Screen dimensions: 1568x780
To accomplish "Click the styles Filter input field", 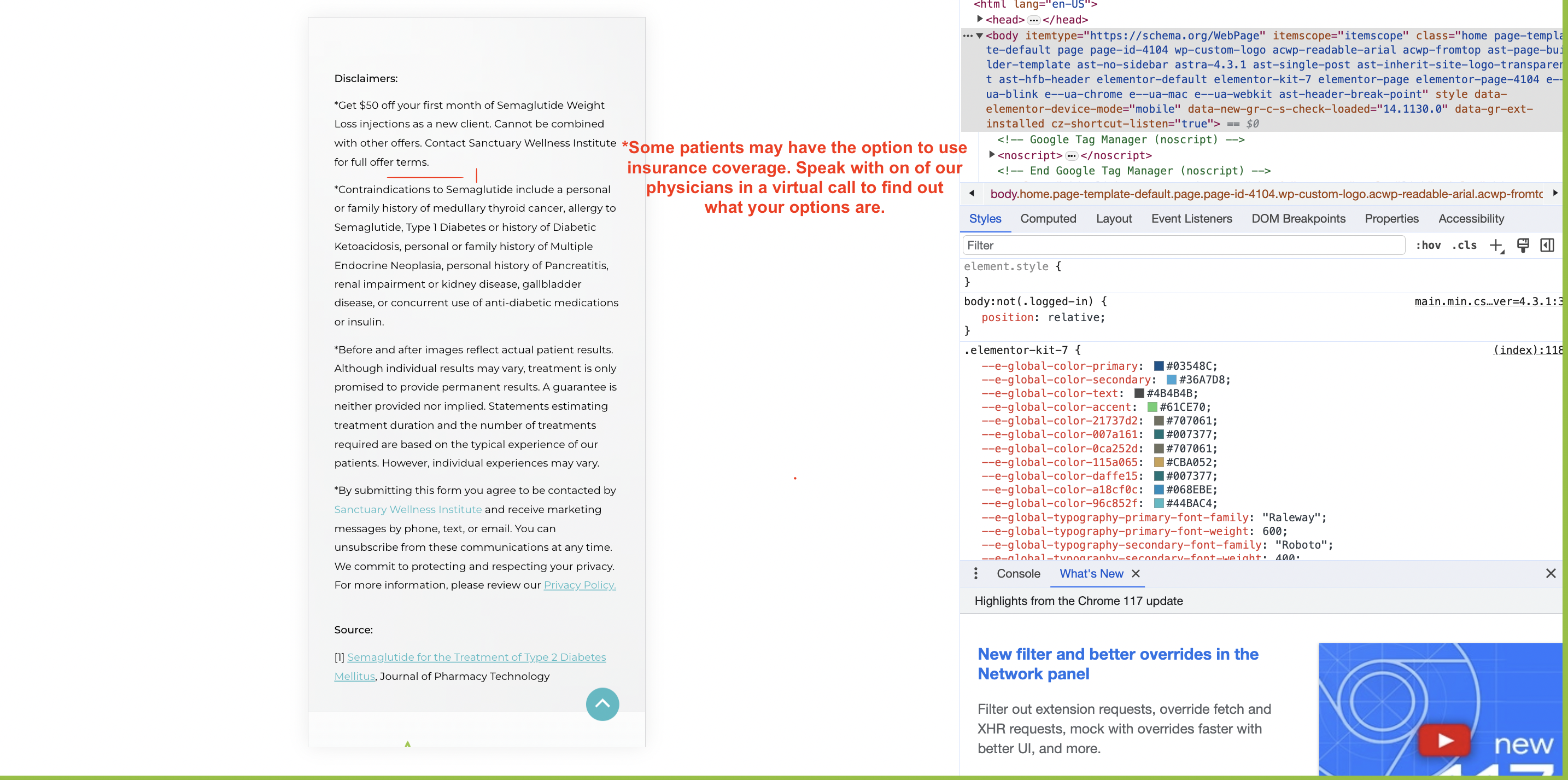I will pos(1183,246).
